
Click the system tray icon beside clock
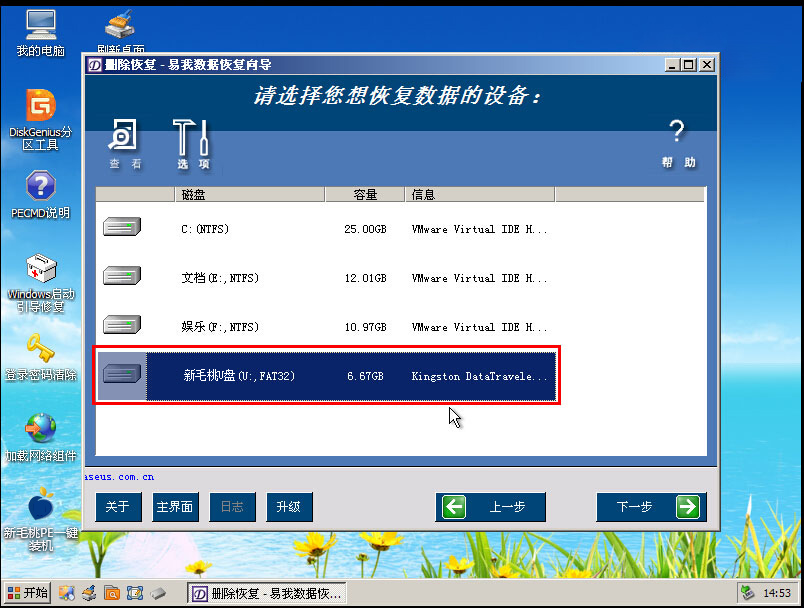tap(748, 593)
